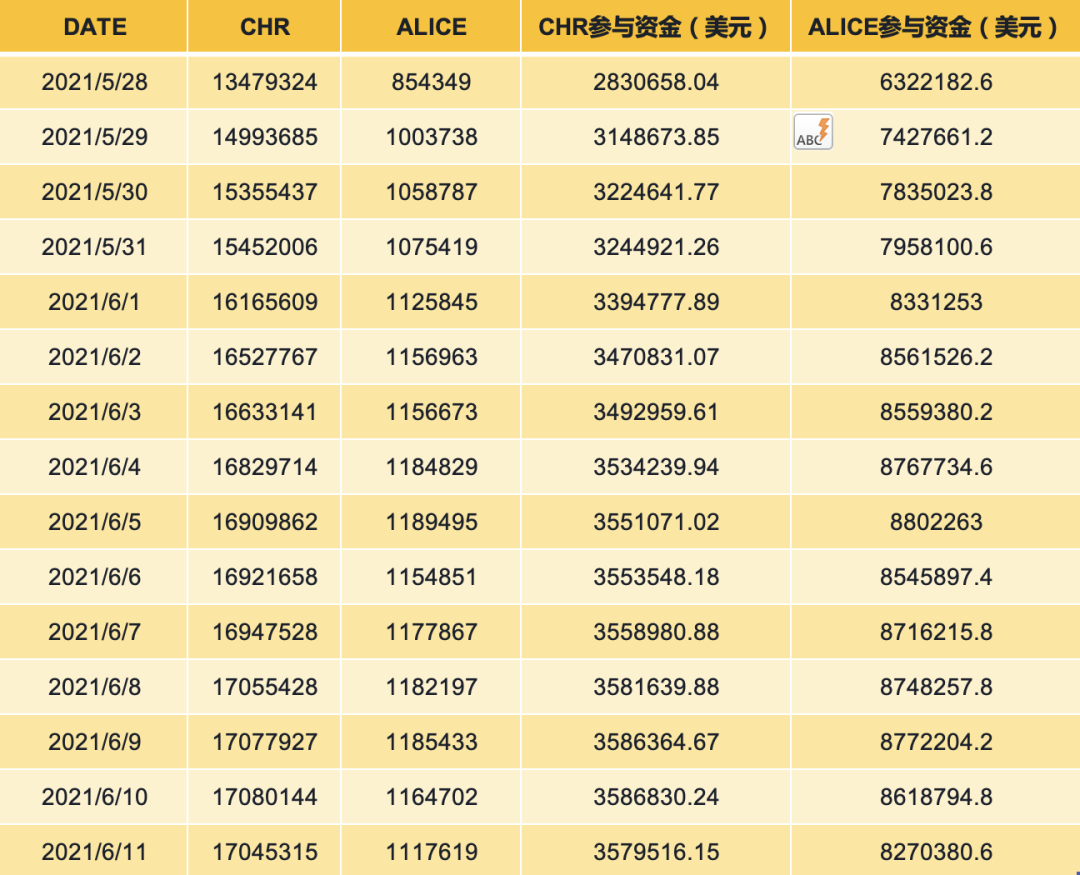
Task: Select CHR value 14993685
Action: [264, 136]
